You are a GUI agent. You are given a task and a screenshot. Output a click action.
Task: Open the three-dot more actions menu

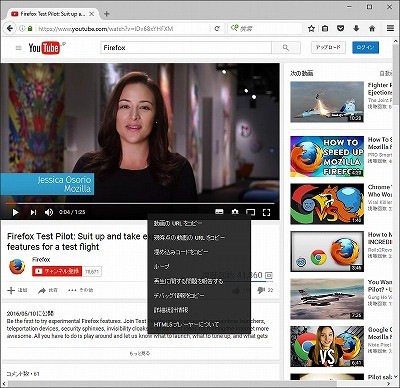pos(80,290)
